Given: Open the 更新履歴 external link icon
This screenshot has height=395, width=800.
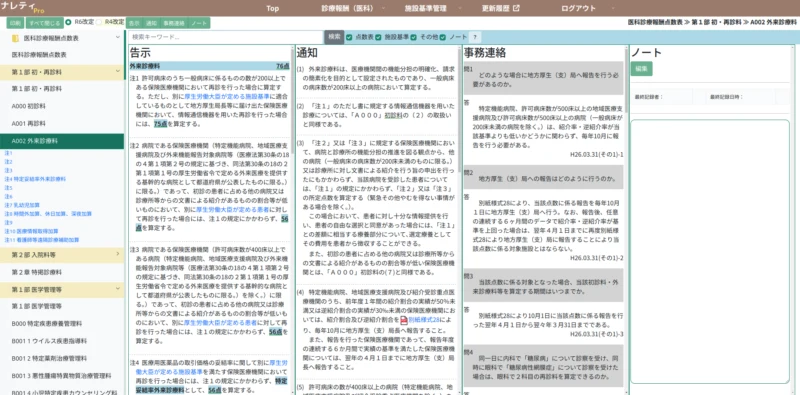Looking at the screenshot, I should 516,8.
